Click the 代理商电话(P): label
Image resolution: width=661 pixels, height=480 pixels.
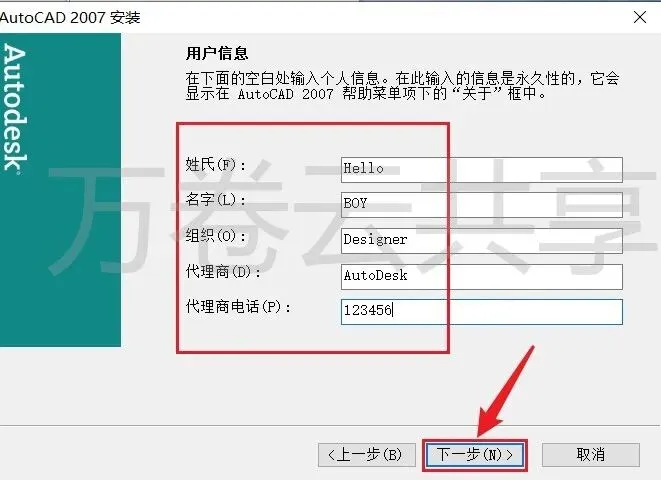[x=238, y=307]
